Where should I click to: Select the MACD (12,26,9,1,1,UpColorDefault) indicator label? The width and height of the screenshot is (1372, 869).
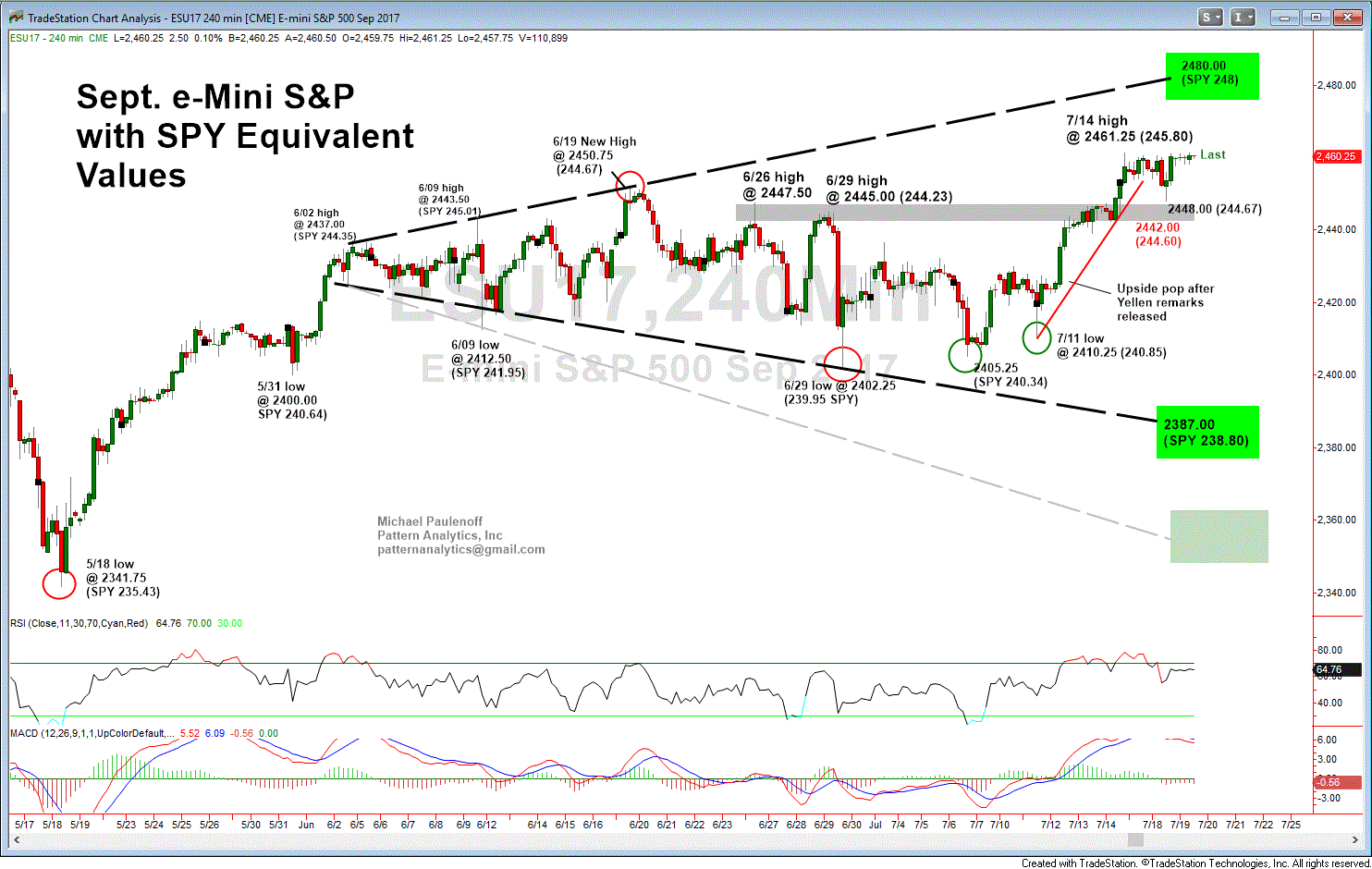coord(92,734)
